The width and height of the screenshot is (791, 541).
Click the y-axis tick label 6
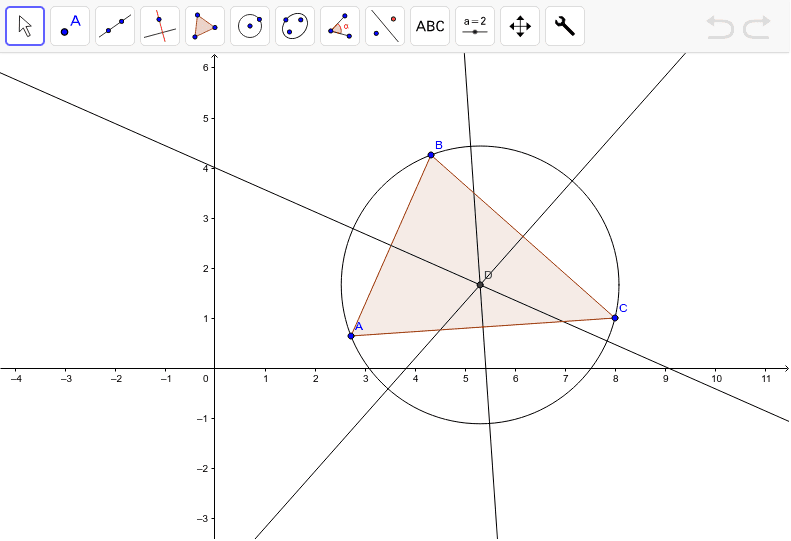[x=206, y=68]
